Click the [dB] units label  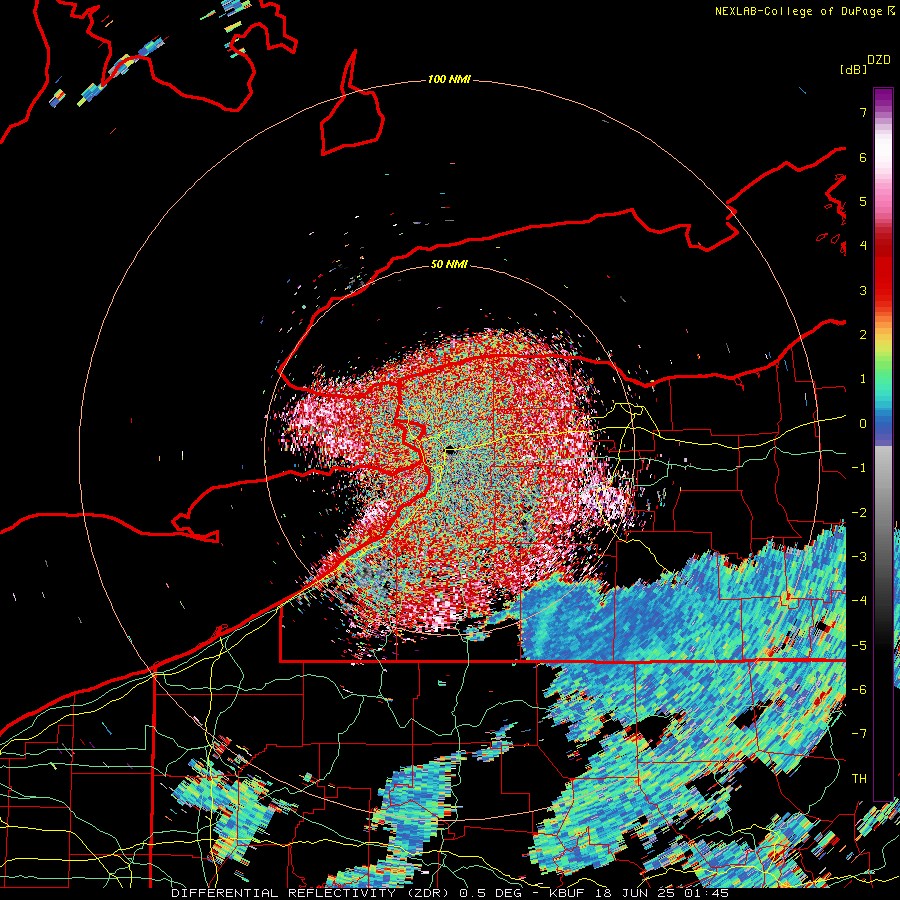[853, 70]
